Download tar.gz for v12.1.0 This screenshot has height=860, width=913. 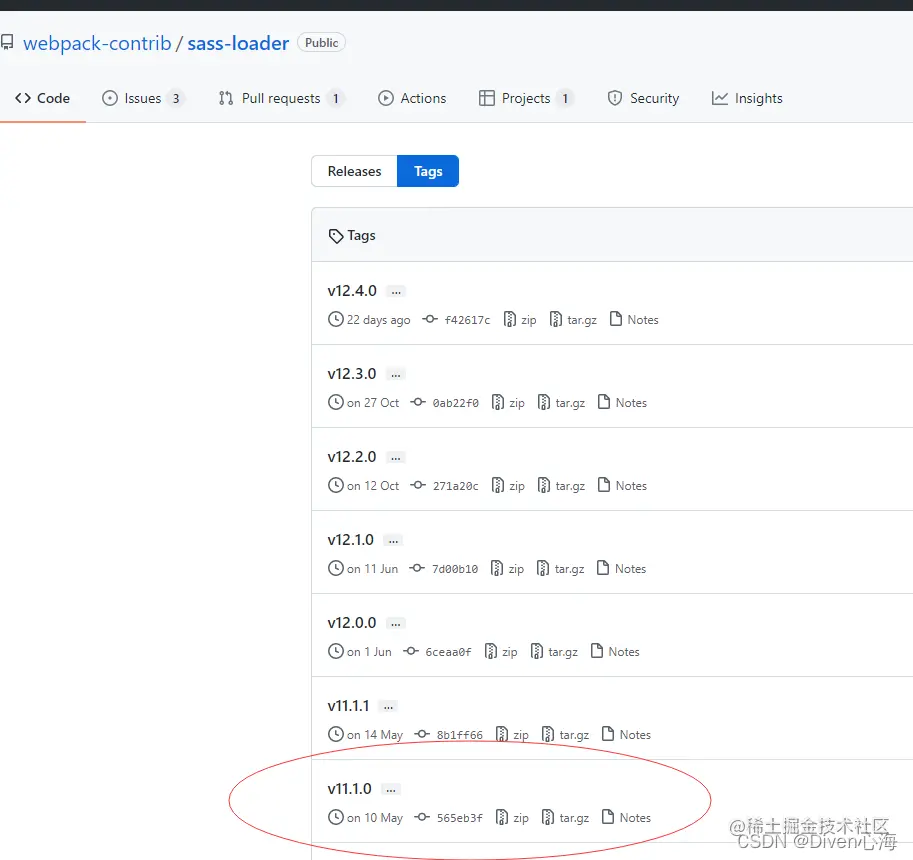[561, 569]
